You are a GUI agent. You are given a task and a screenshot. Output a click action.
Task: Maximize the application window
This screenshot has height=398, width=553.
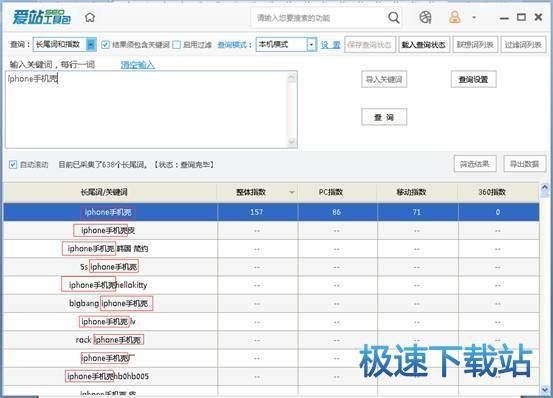(x=521, y=17)
